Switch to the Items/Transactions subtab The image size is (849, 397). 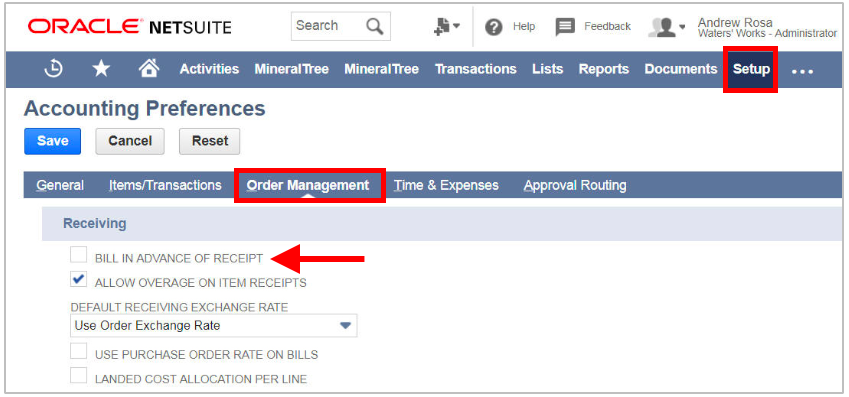pos(165,185)
